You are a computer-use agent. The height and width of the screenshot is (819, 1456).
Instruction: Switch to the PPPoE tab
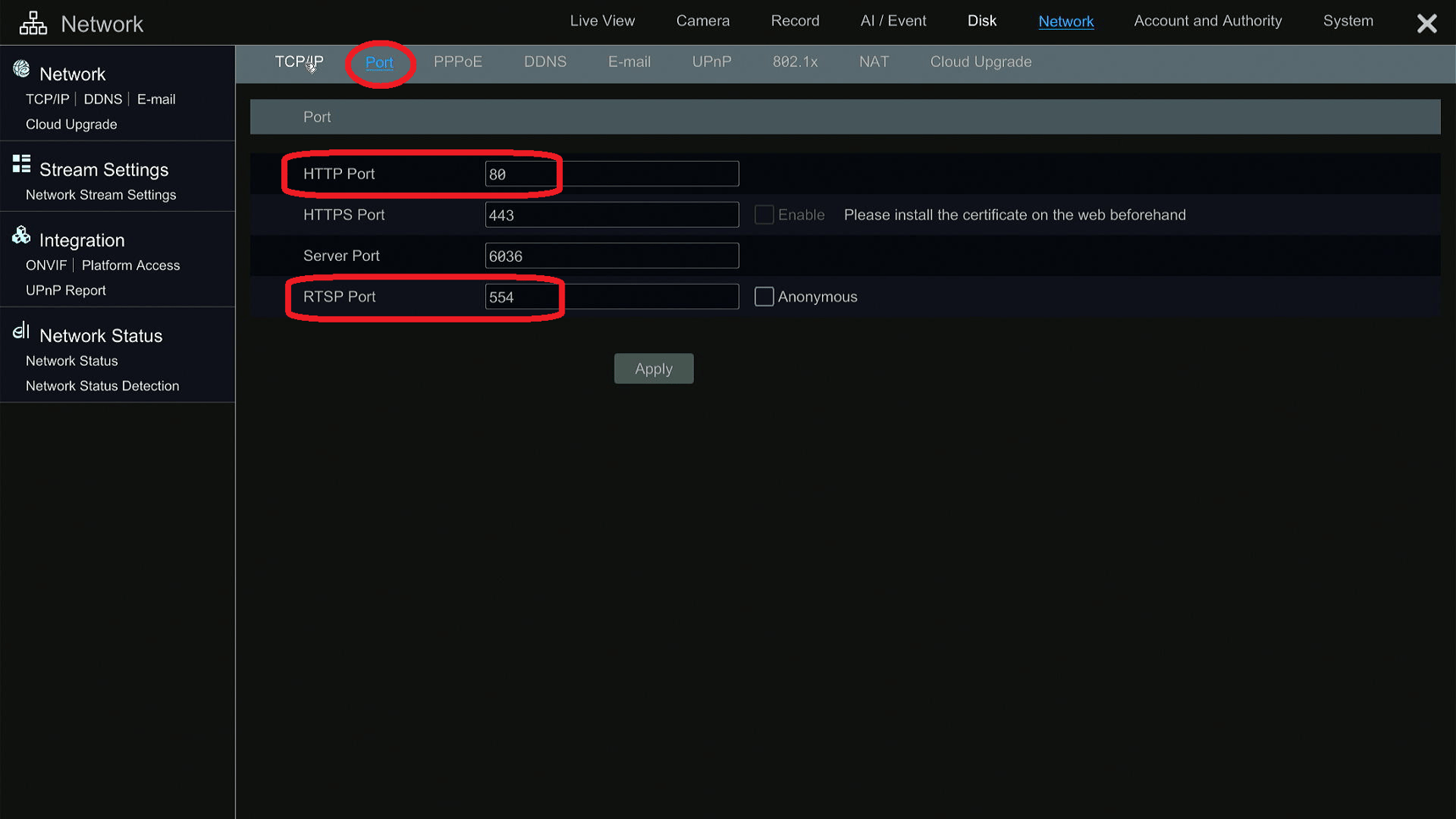click(458, 61)
